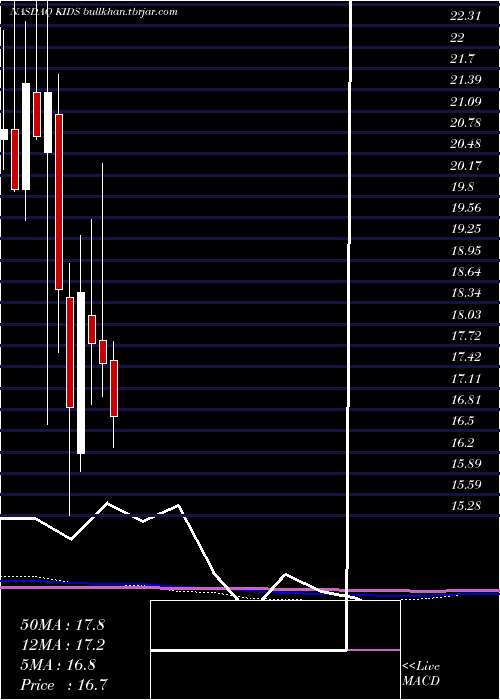Click the 19.25 price axis label

coord(466,229)
